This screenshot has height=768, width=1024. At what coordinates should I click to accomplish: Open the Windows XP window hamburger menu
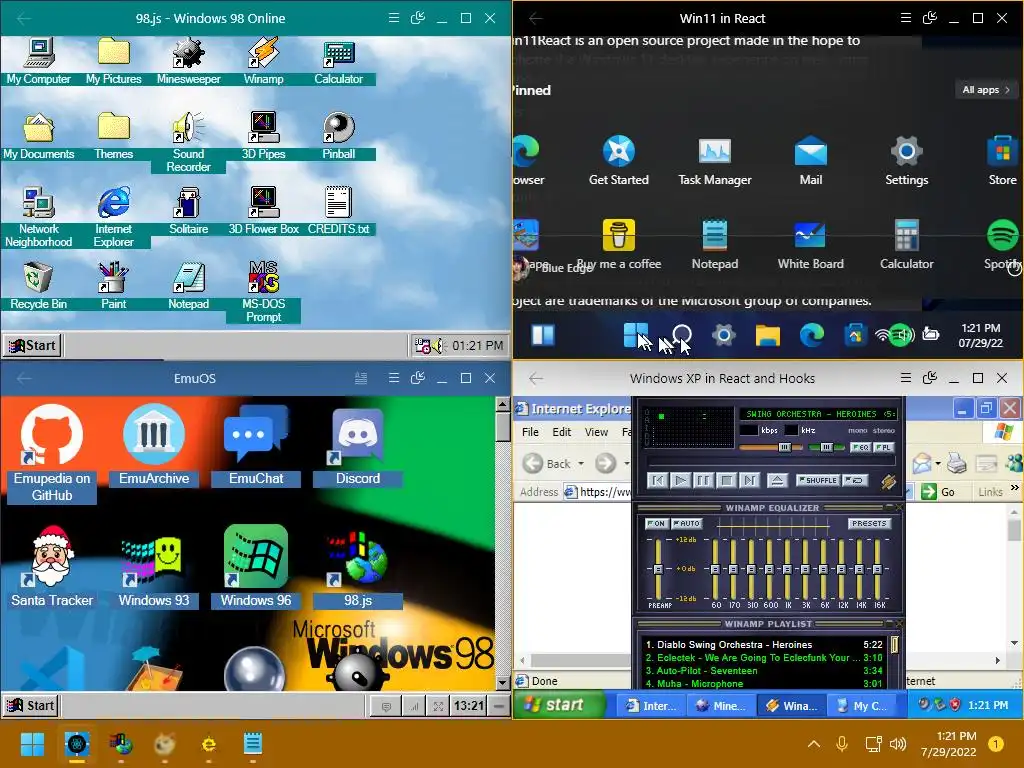pyautogui.click(x=906, y=378)
